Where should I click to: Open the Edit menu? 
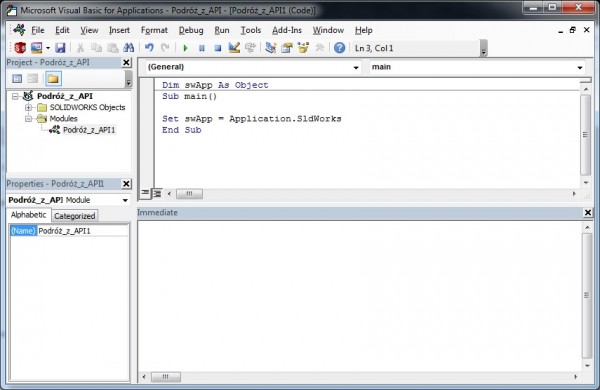62,30
